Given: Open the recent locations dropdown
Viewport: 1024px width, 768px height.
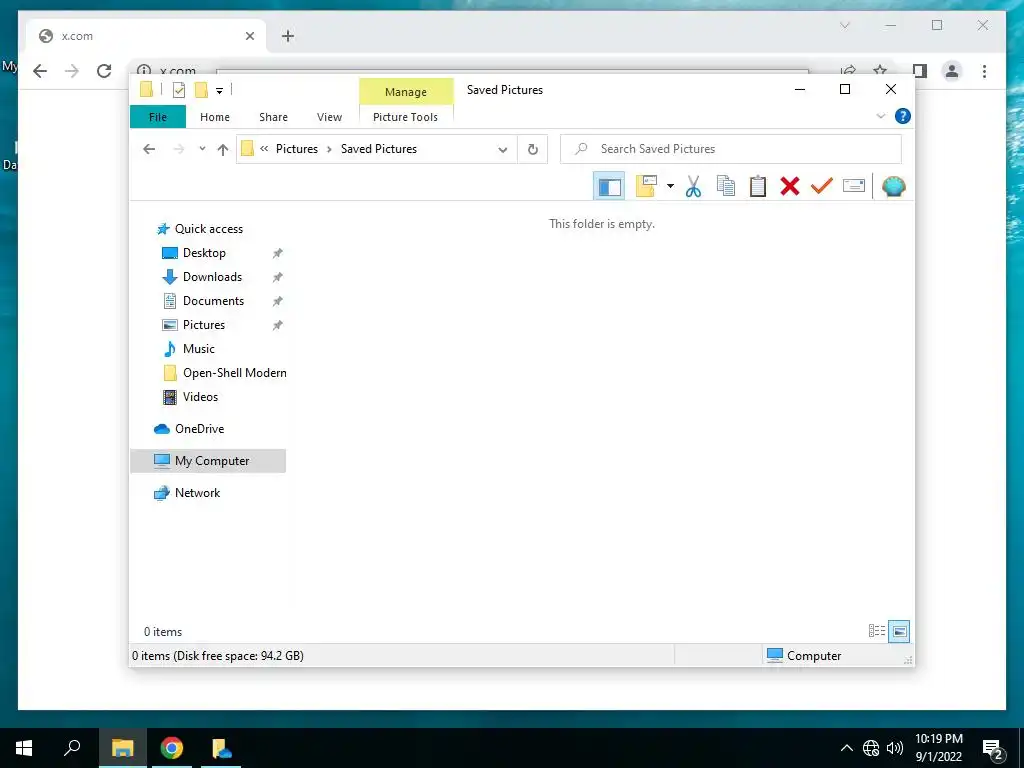Looking at the screenshot, I should click(202, 149).
